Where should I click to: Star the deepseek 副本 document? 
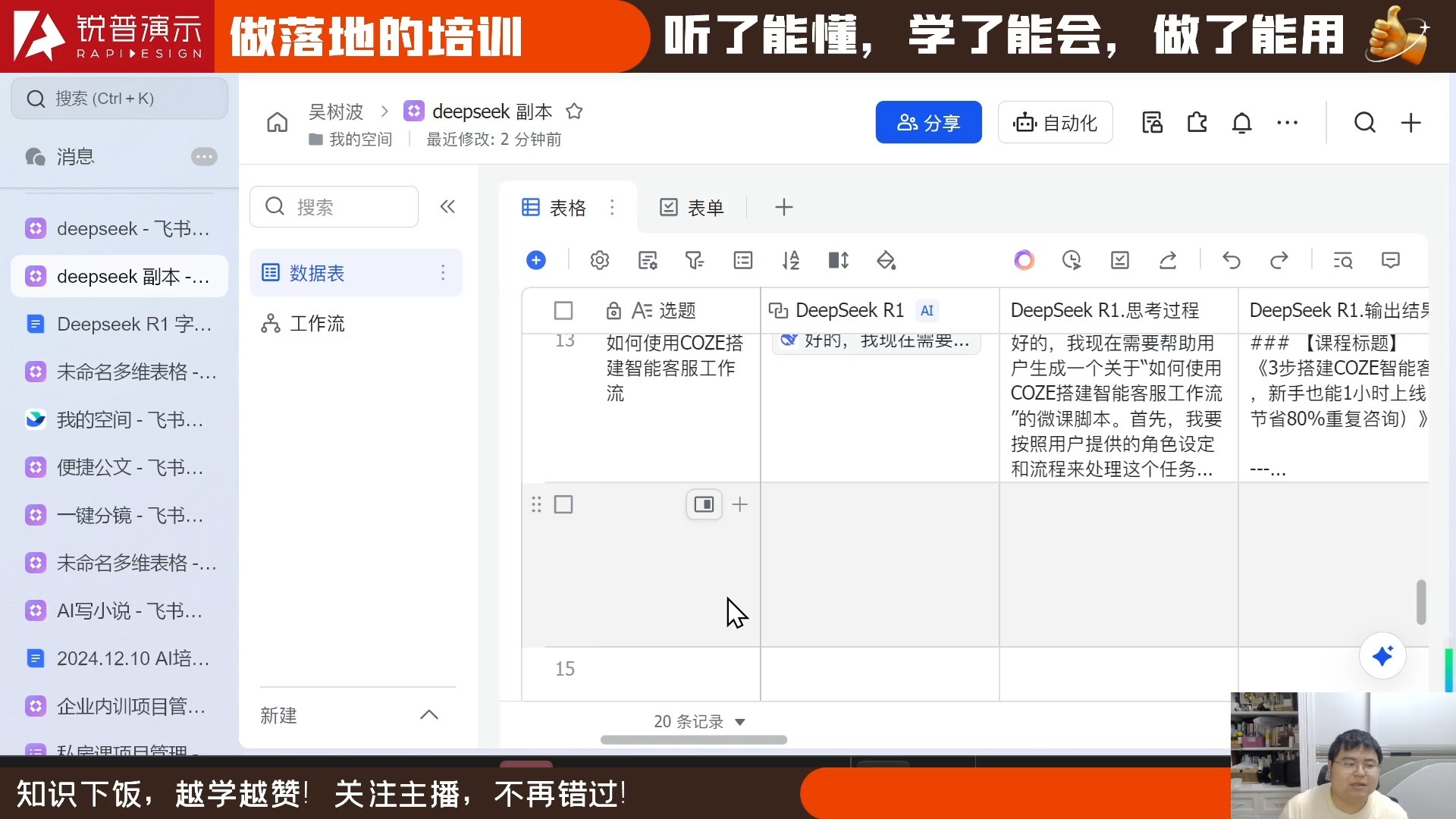coord(574,111)
